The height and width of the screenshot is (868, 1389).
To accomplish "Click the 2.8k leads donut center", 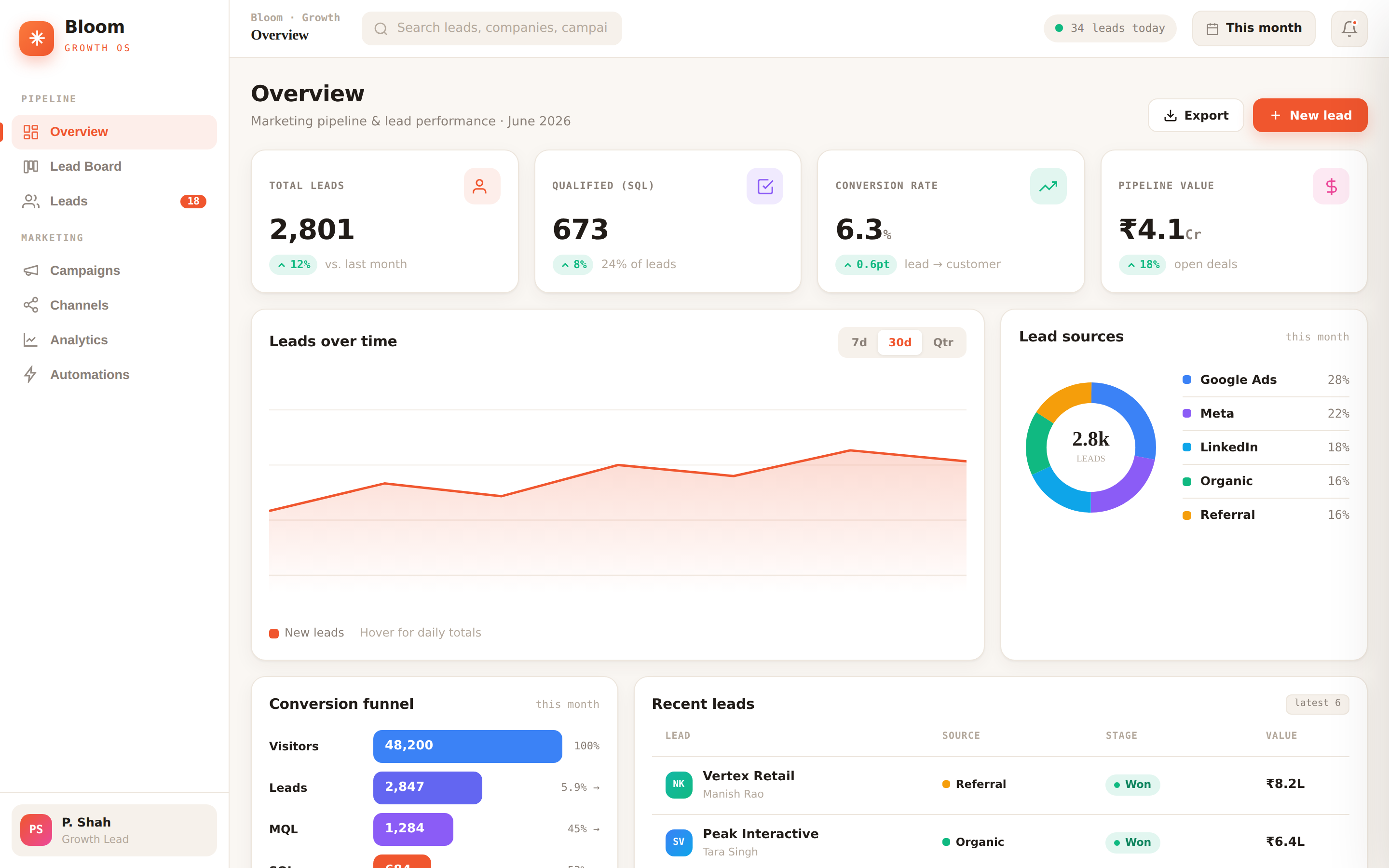I will (x=1090, y=446).
